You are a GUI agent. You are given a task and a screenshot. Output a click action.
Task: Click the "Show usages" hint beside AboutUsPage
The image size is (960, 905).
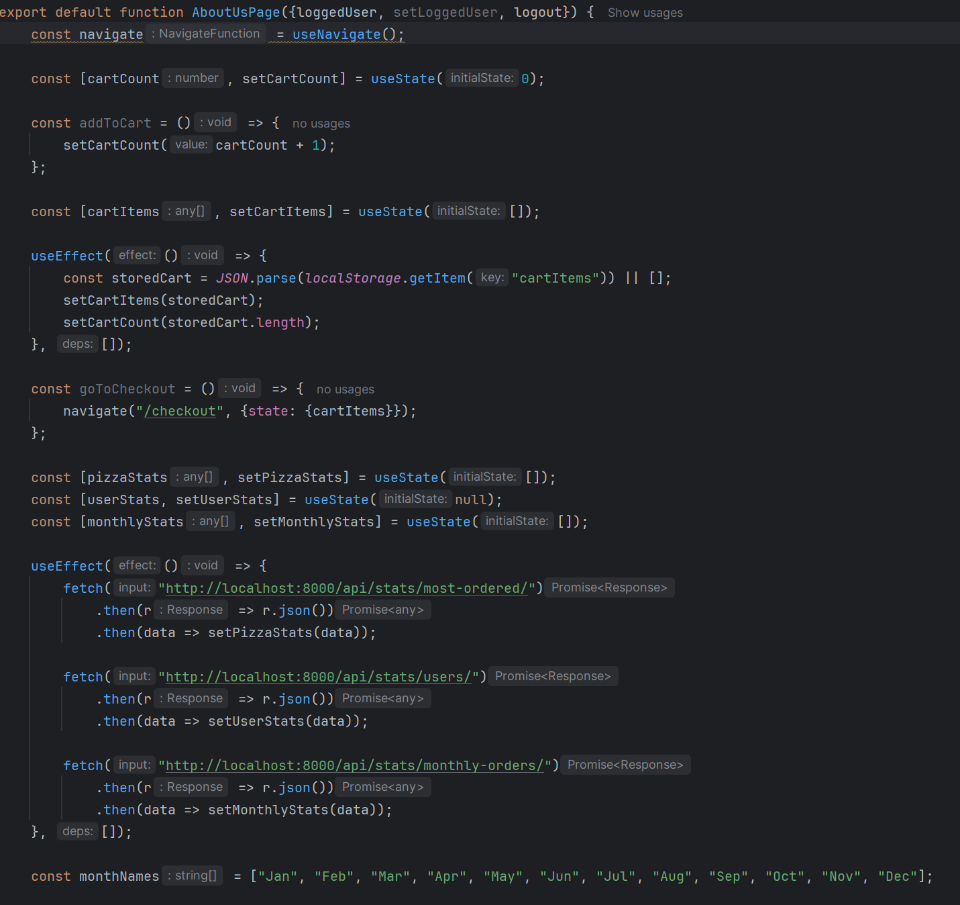click(645, 13)
